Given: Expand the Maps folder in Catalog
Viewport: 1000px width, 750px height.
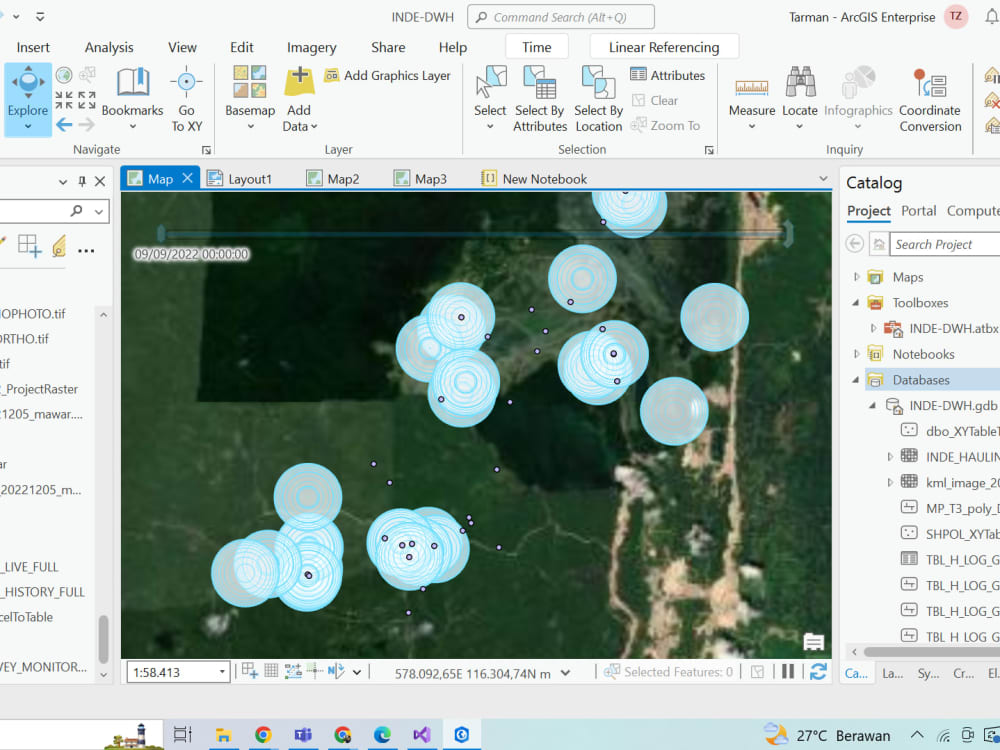Looking at the screenshot, I should 857,277.
